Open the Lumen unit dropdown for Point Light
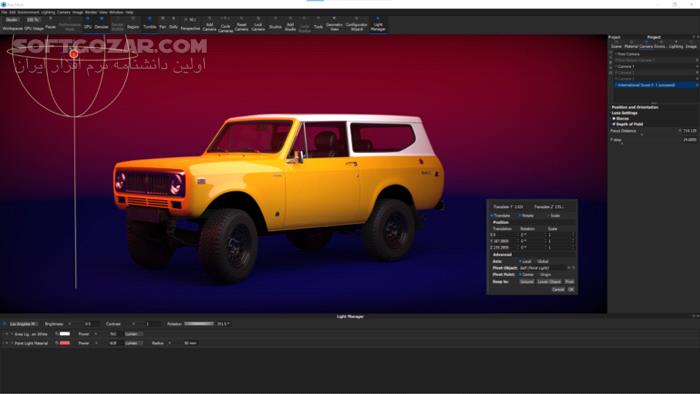Viewport: 700px width, 394px height. [x=133, y=343]
